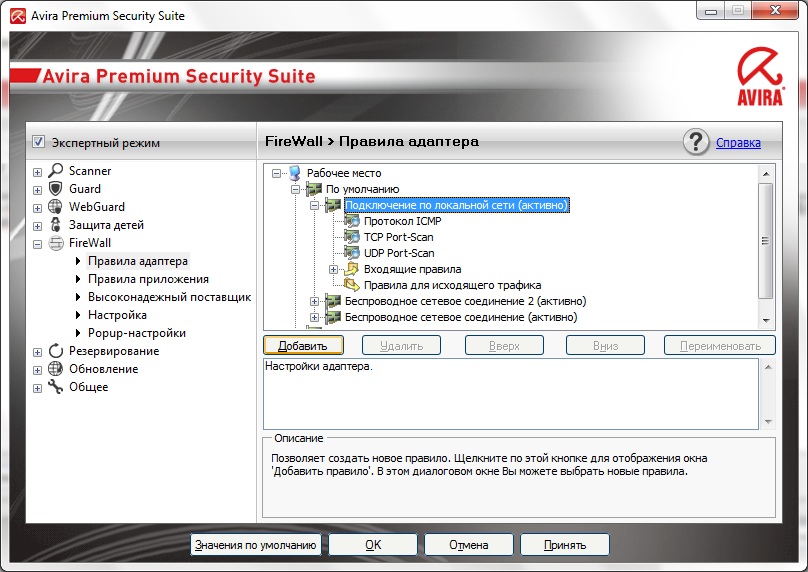Click the Рабочее место computer icon
808x572 pixels.
[295, 173]
